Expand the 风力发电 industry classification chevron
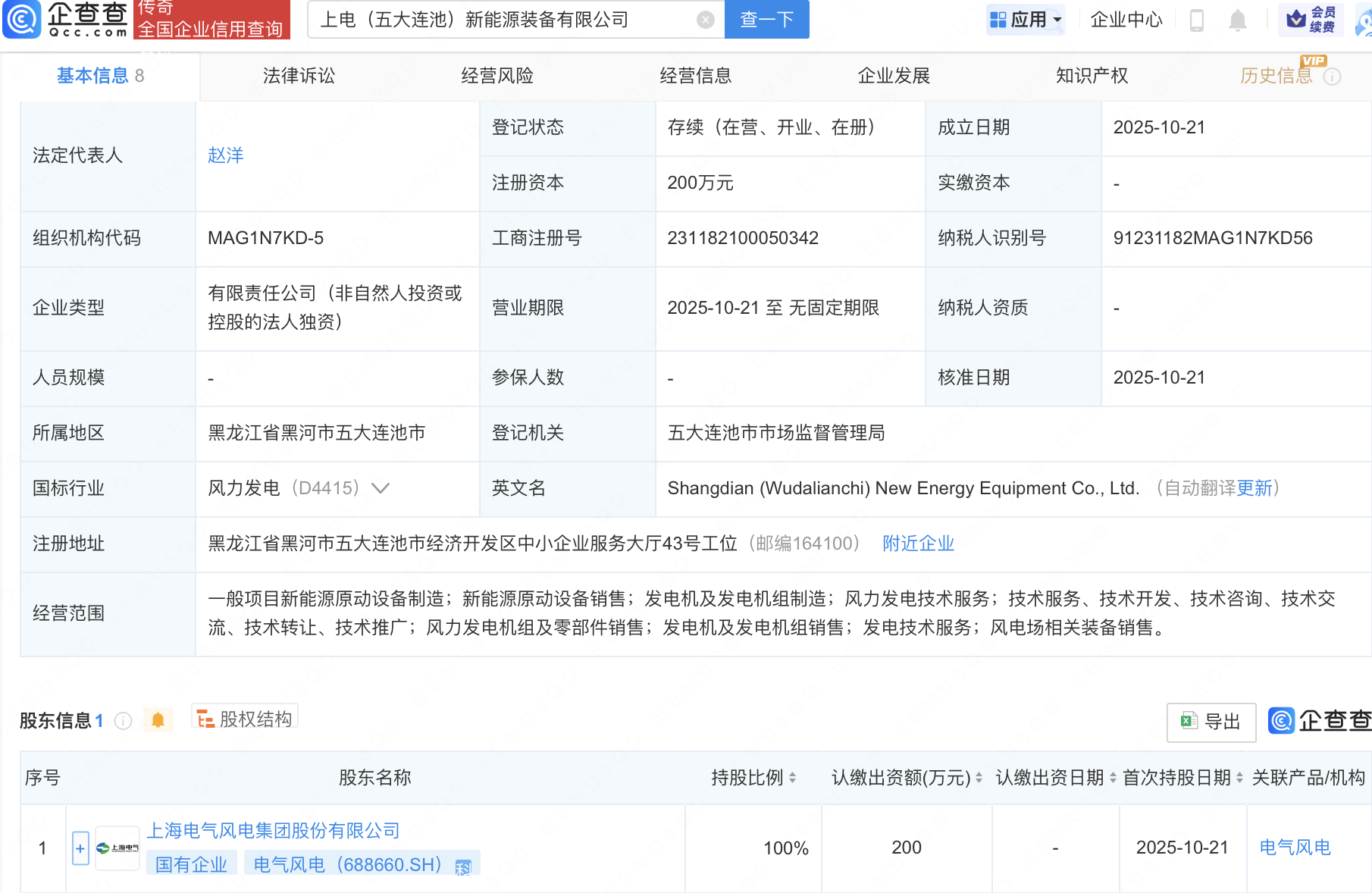 (x=381, y=488)
